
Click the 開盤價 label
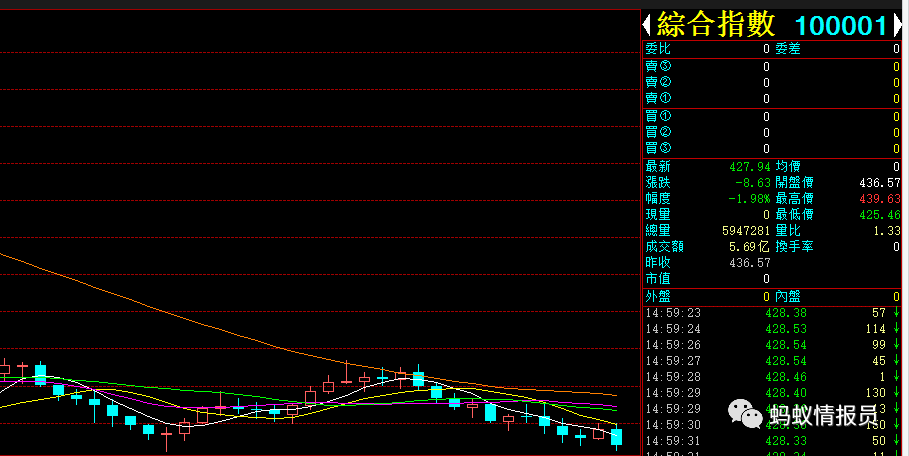click(794, 183)
